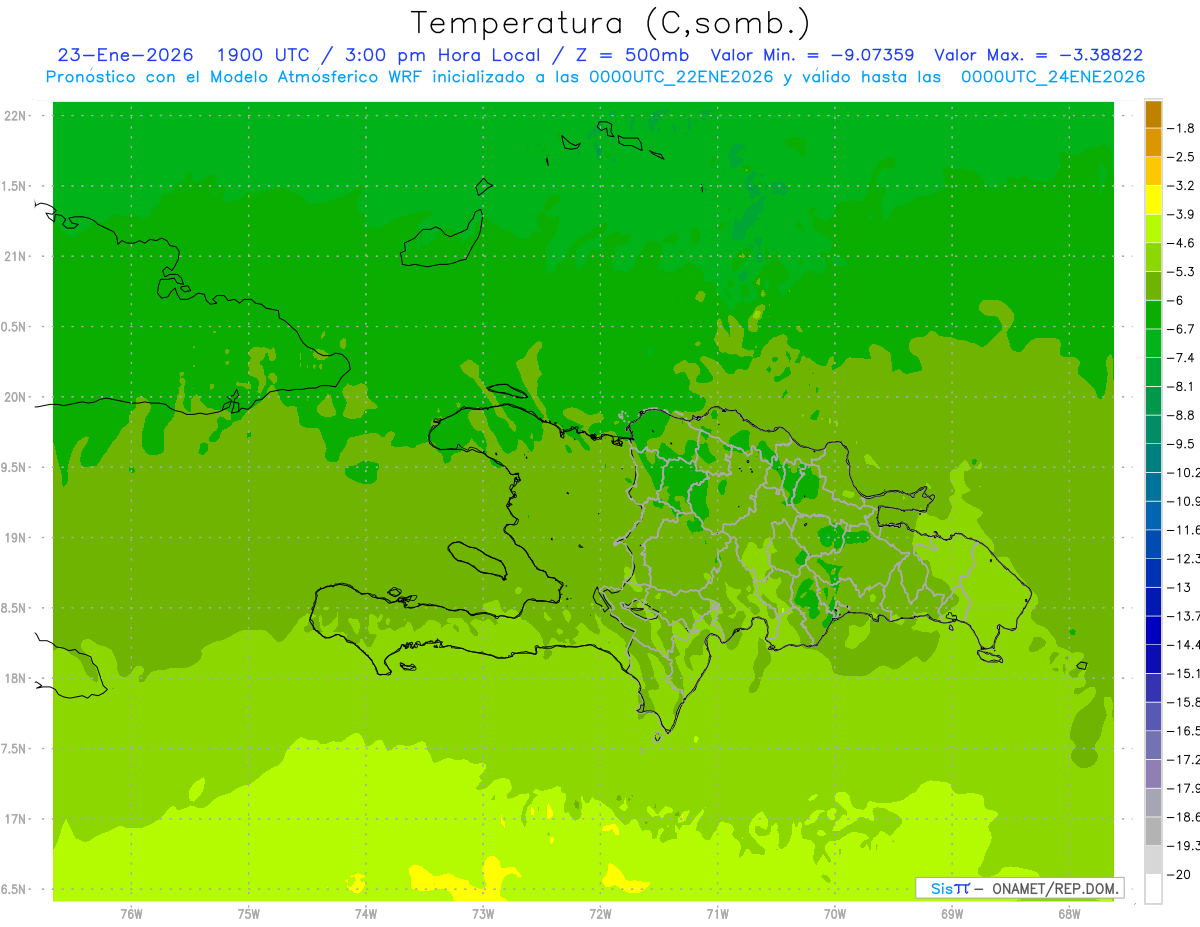Pick the white swatch below -20
The height and width of the screenshot is (927, 1200).
point(1153,889)
